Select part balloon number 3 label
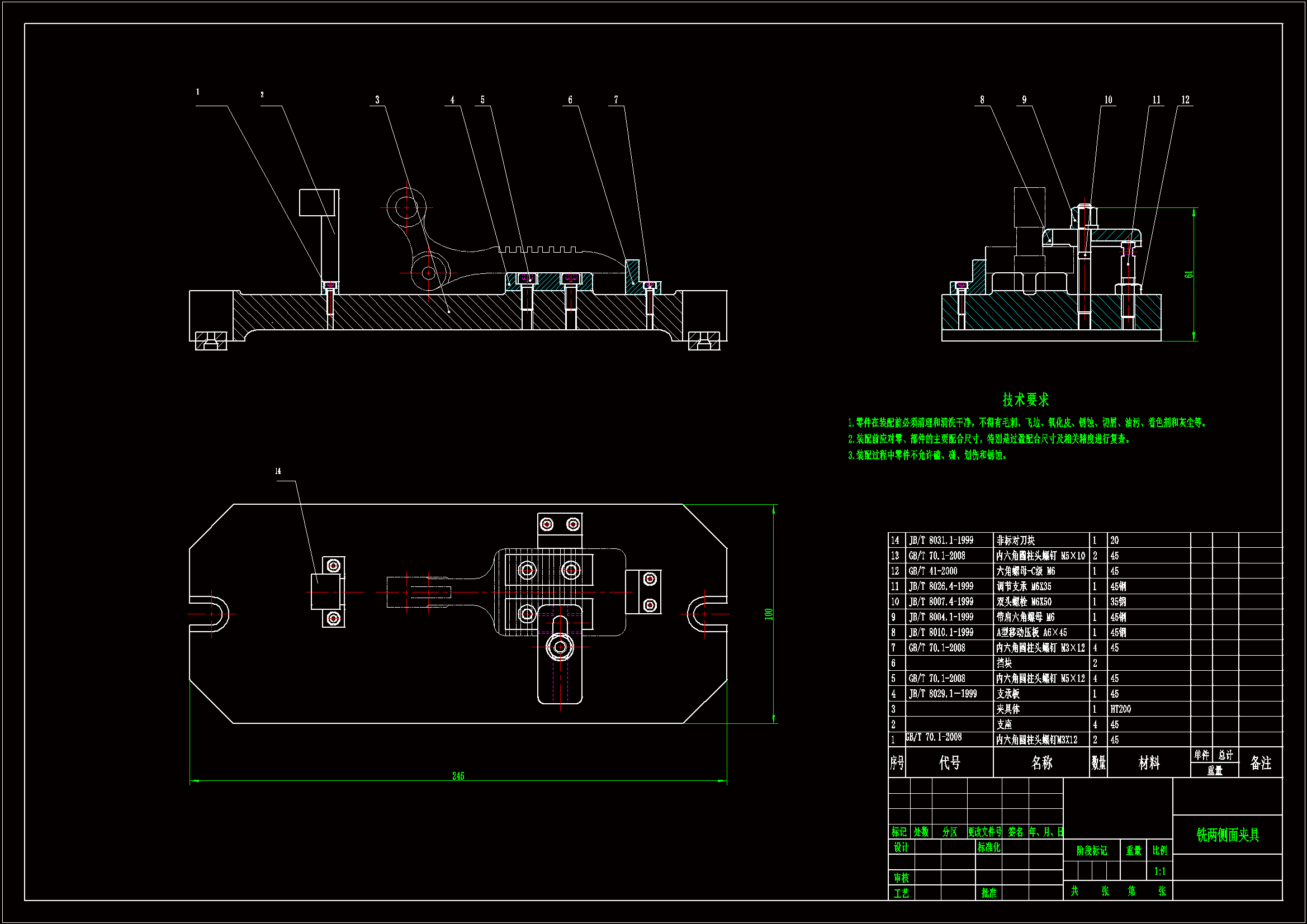This screenshot has width=1307, height=924. (377, 99)
